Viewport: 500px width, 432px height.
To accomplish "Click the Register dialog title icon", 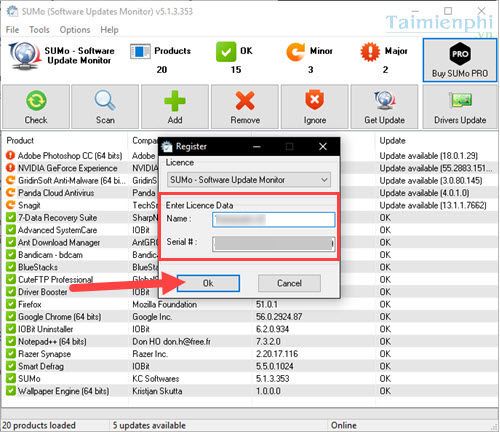I will tap(167, 147).
